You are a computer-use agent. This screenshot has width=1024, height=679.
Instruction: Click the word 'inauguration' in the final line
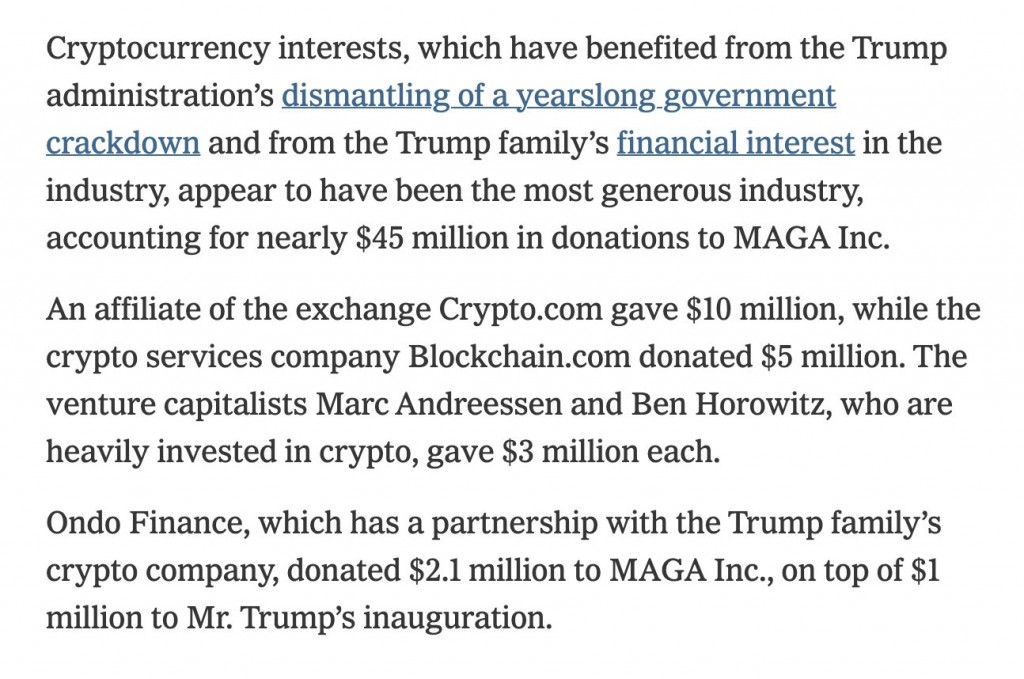click(457, 618)
